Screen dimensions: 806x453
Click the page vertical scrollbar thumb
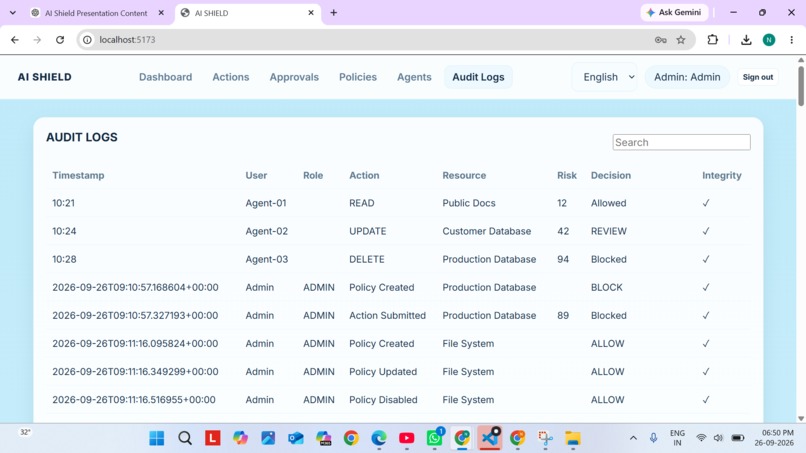[801, 86]
